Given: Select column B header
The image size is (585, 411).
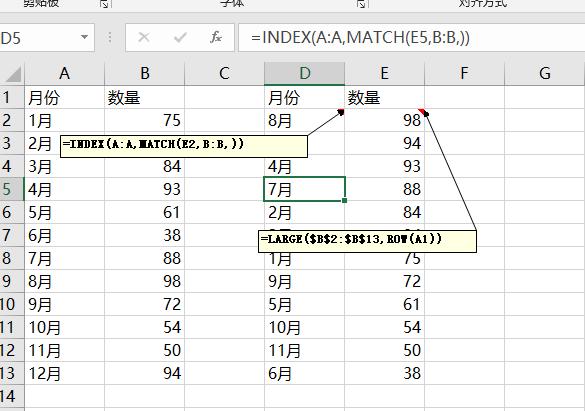Looking at the screenshot, I should [145, 73].
